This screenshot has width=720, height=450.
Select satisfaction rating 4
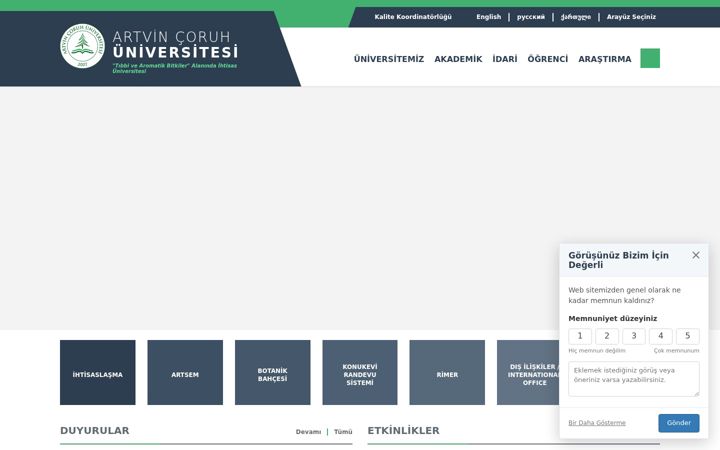pos(660,336)
